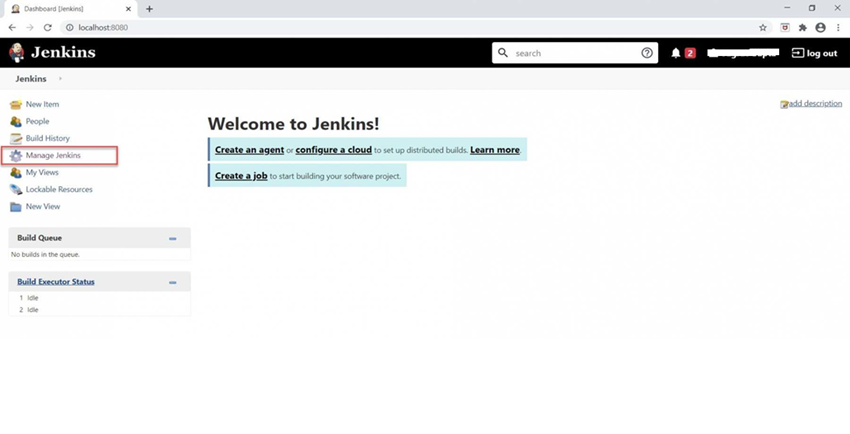
Task: Open People page link
Action: click(37, 121)
